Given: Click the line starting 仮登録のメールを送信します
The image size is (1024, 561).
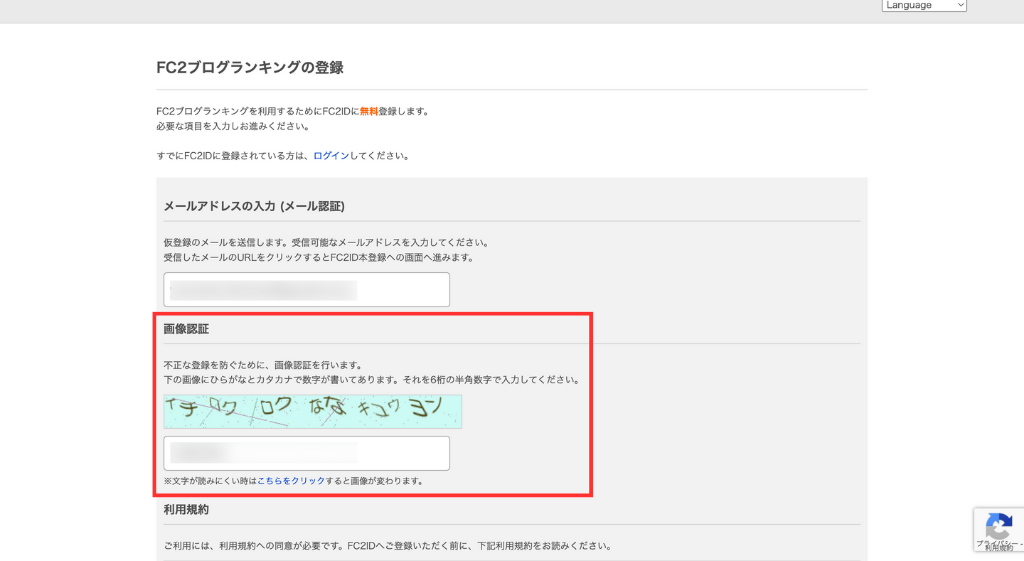Looking at the screenshot, I should pos(327,243).
